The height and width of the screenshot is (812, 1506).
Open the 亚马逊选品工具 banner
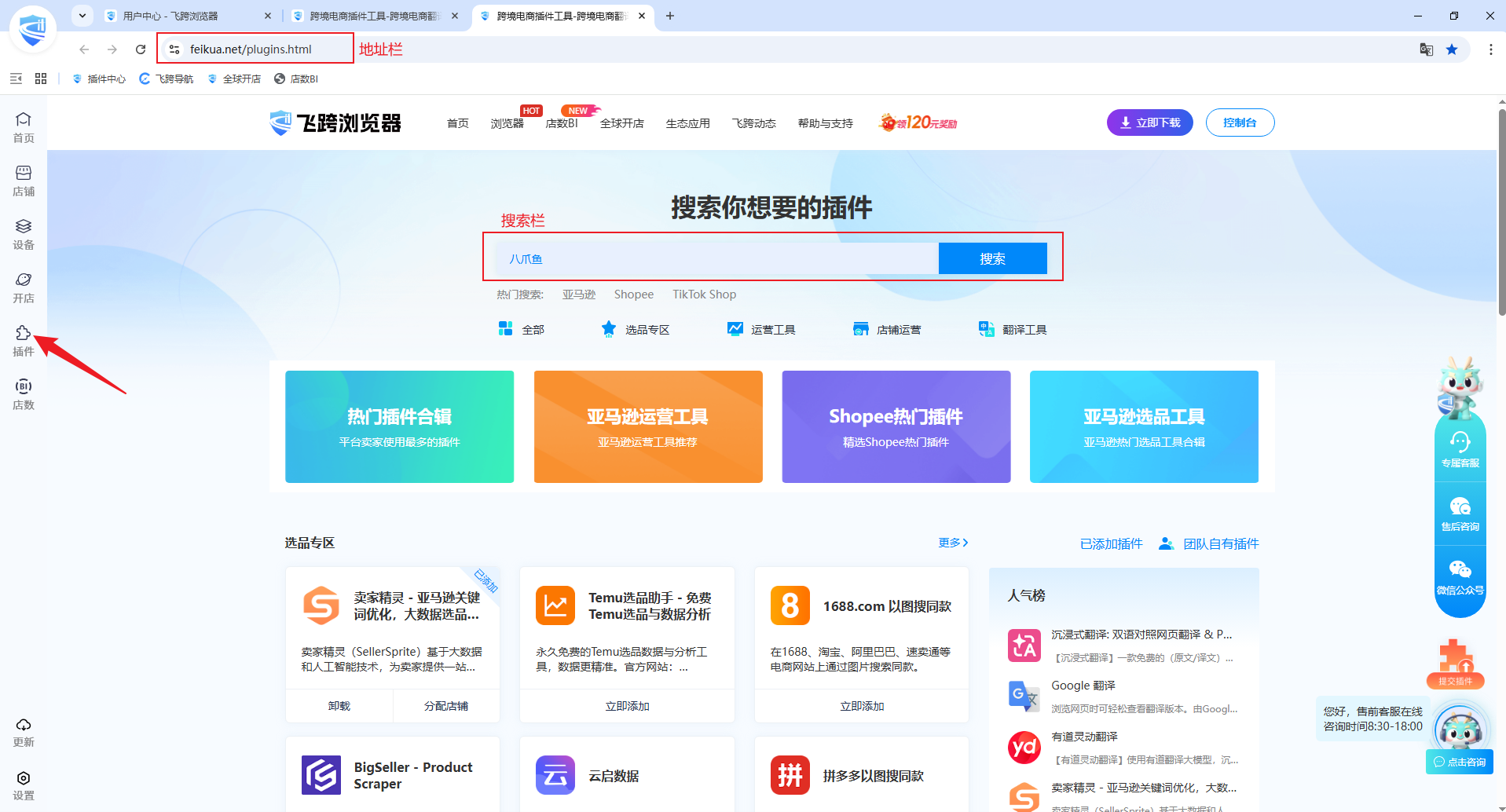click(x=1144, y=426)
